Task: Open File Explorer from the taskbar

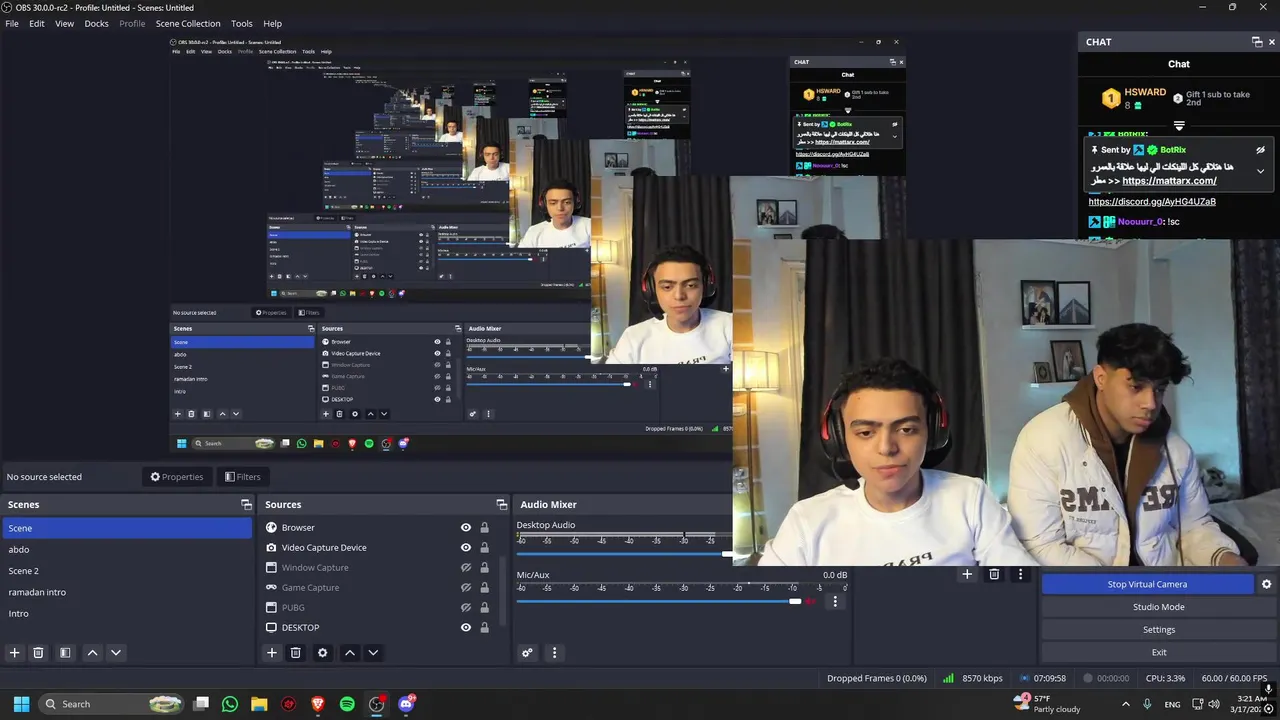Action: tap(259, 704)
